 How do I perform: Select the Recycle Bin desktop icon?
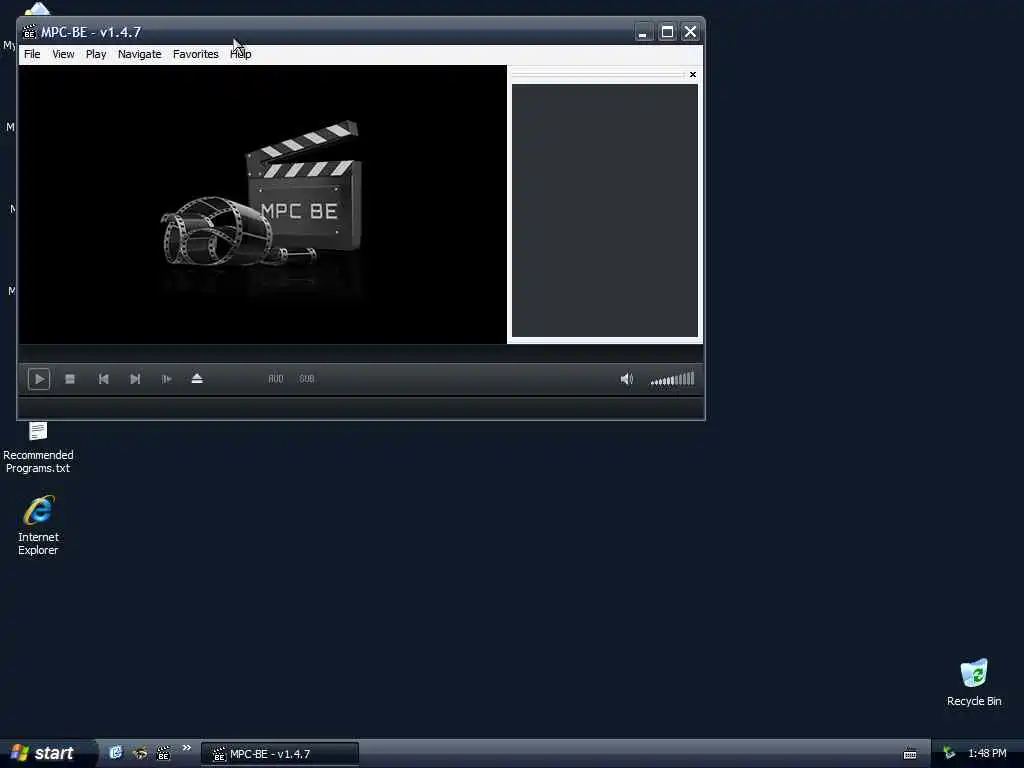coord(974,682)
